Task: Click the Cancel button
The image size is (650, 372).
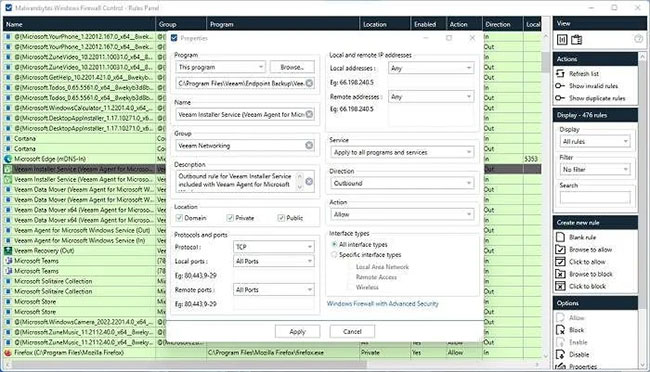Action: click(352, 331)
